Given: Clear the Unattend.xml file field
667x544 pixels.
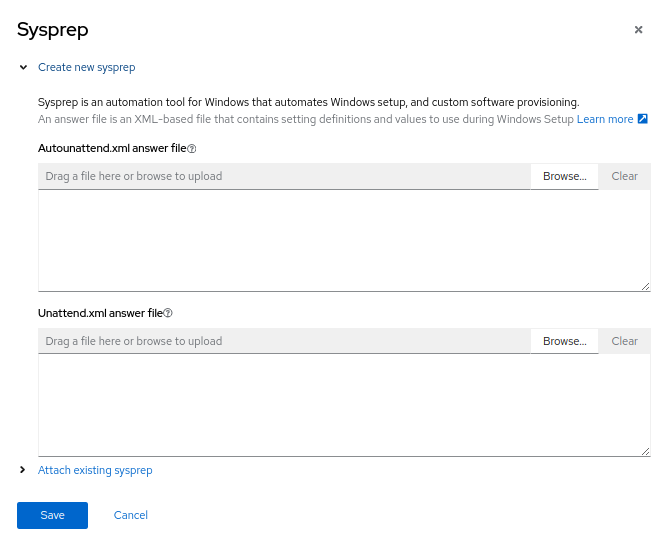Looking at the screenshot, I should click(x=624, y=341).
